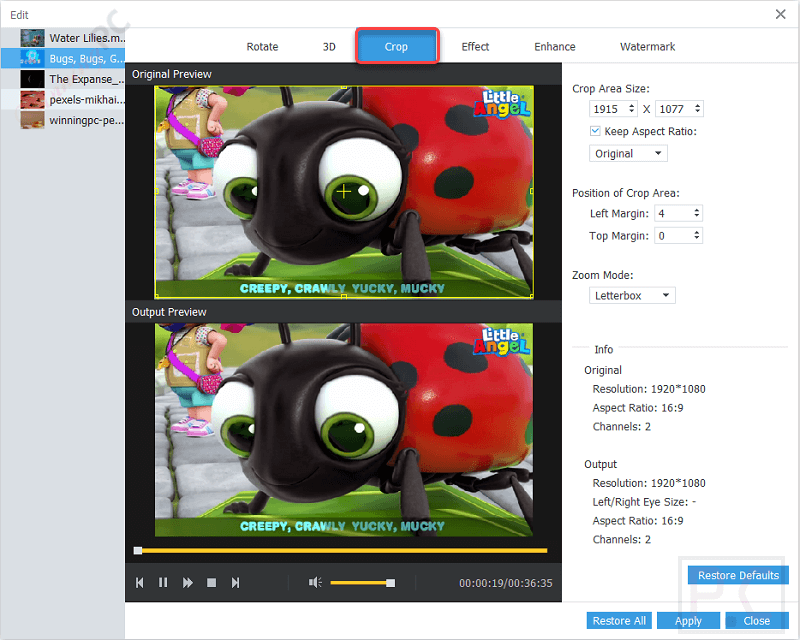Click Output Resolution: 1920*1080 text
This screenshot has width=800, height=640.
(x=648, y=483)
